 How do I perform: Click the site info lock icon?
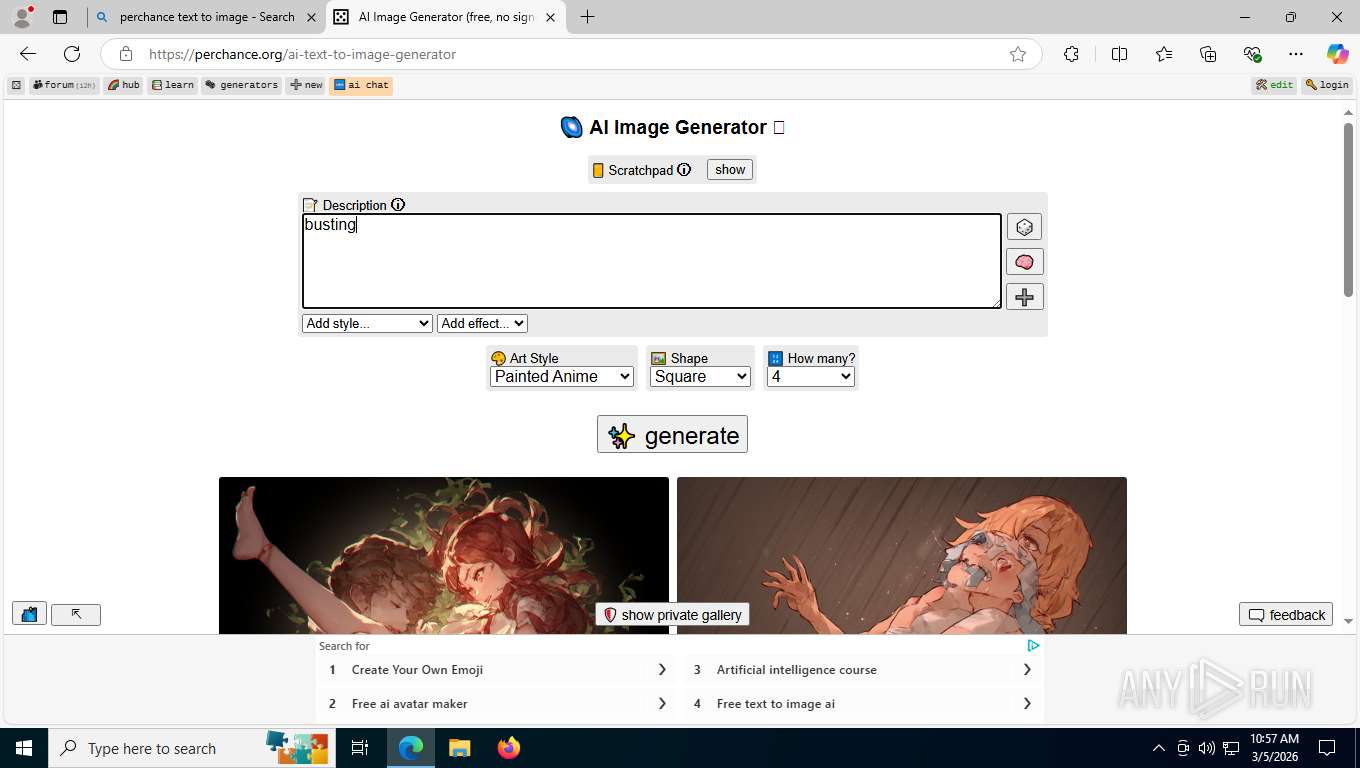point(125,54)
